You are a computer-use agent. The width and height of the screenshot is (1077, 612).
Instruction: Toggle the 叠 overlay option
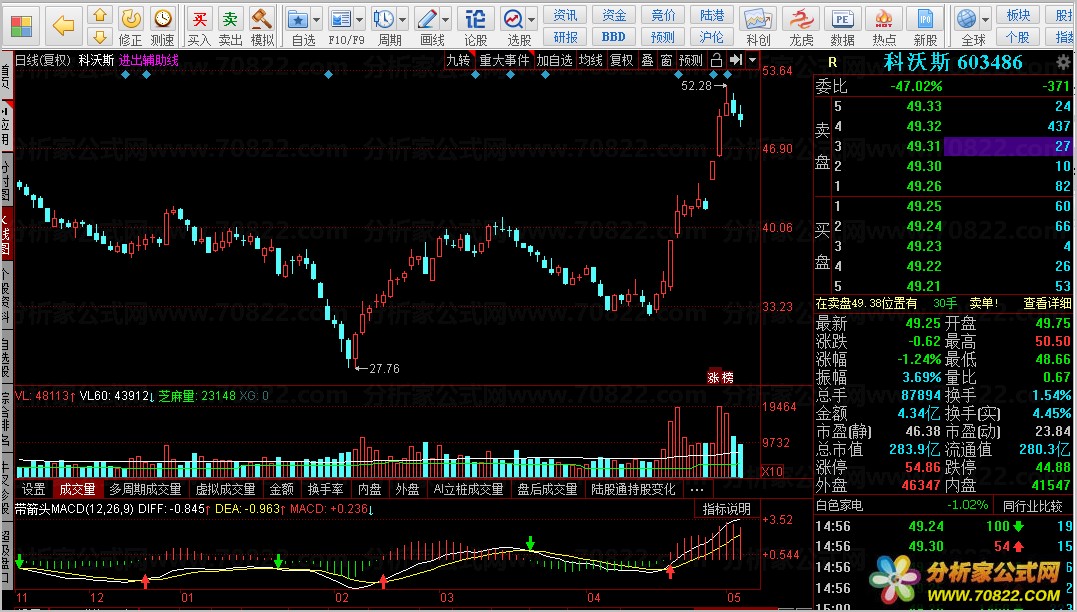click(647, 60)
